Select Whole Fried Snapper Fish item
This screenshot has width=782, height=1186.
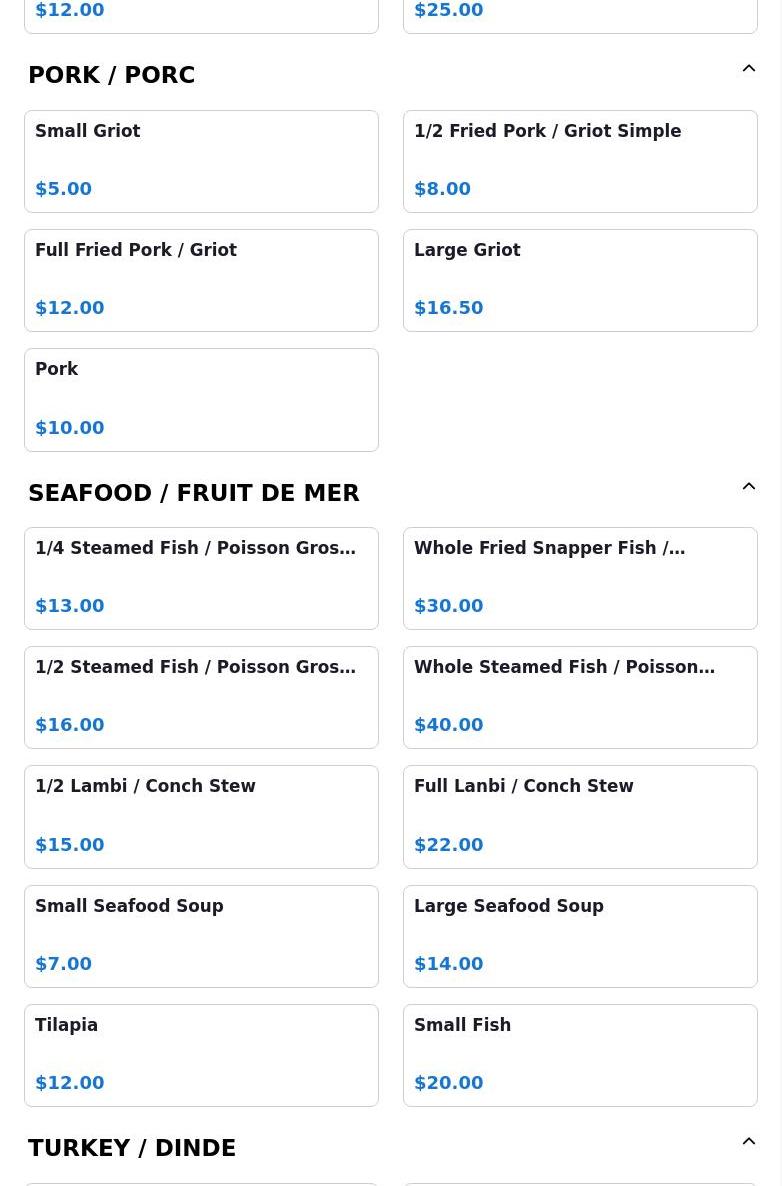tap(580, 579)
